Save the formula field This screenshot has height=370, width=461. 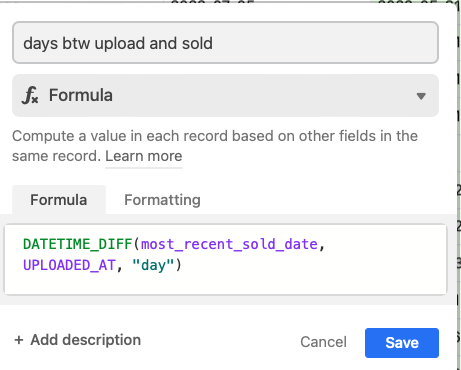(x=402, y=343)
